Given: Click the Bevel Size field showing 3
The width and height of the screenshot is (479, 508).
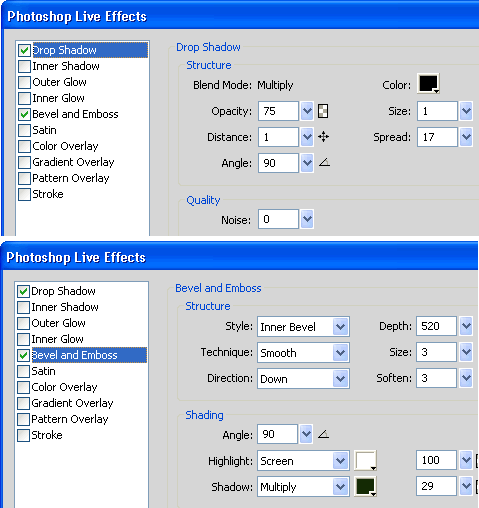Looking at the screenshot, I should pos(436,352).
